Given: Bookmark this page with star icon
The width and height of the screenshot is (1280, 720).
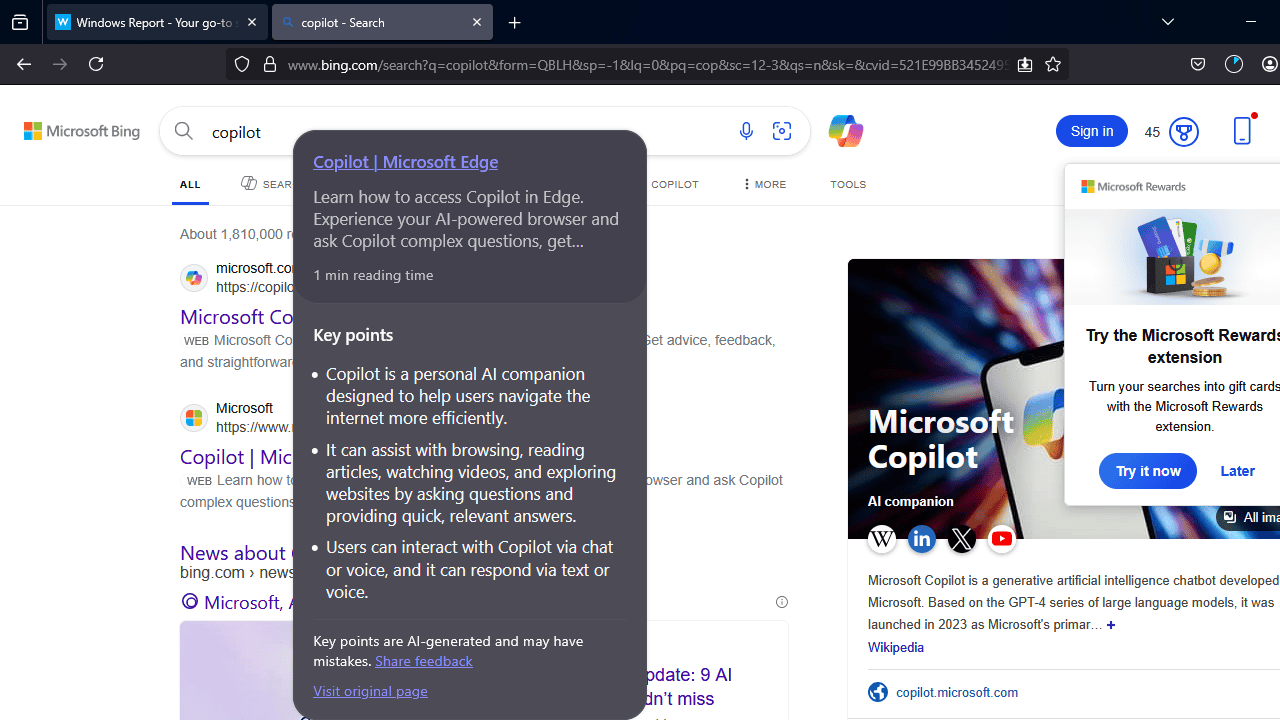Looking at the screenshot, I should click(1053, 64).
